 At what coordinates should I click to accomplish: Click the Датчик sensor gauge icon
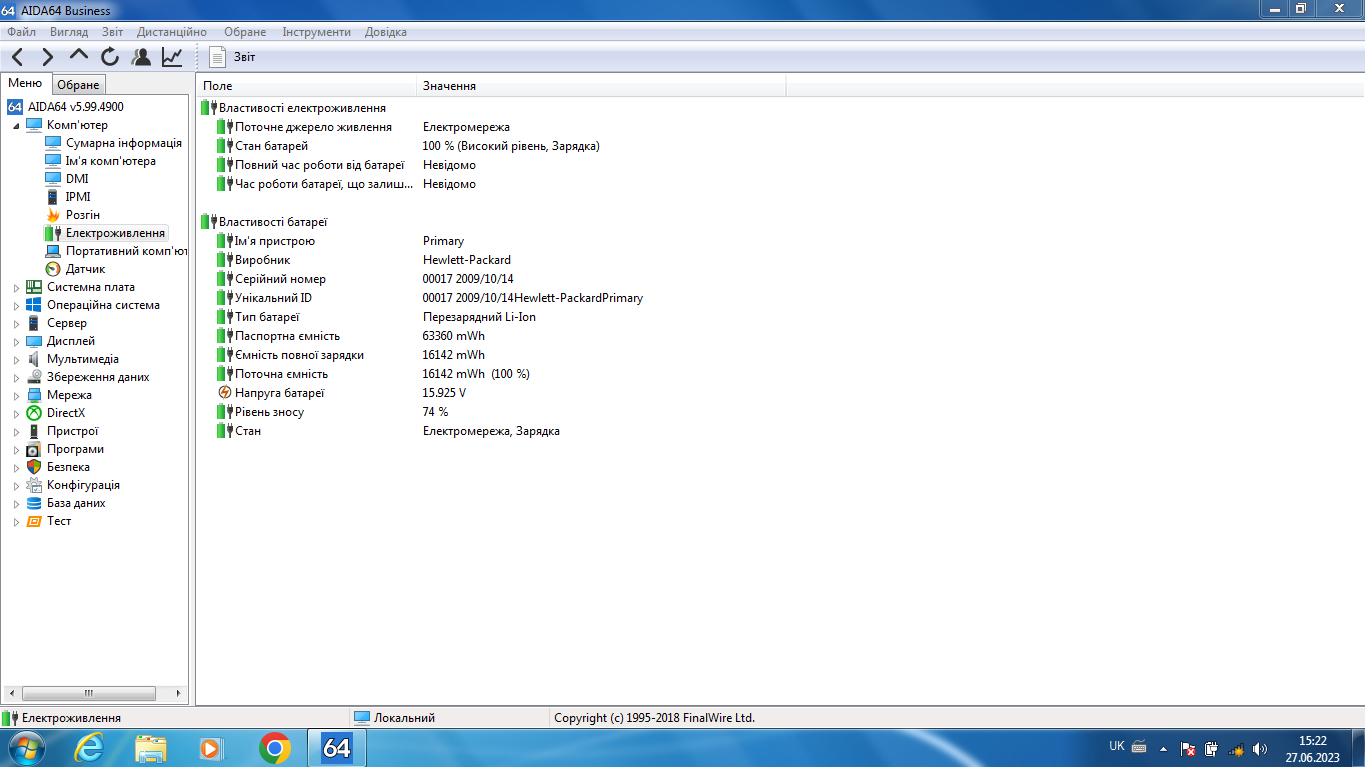coord(54,269)
